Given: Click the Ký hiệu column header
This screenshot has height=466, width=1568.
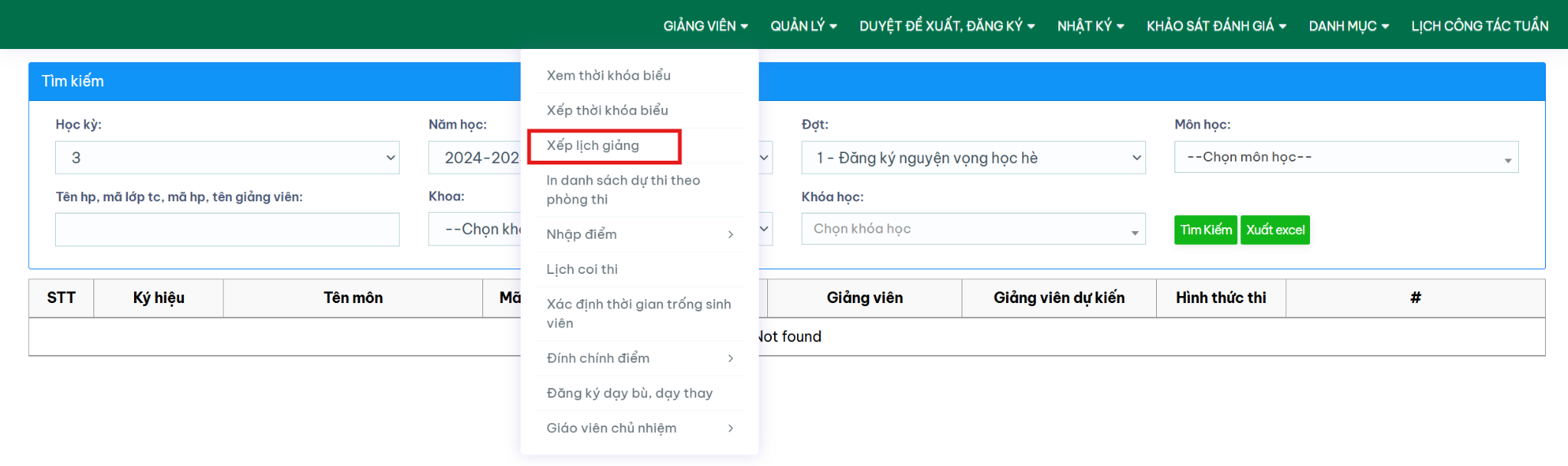Looking at the screenshot, I should pos(158,298).
